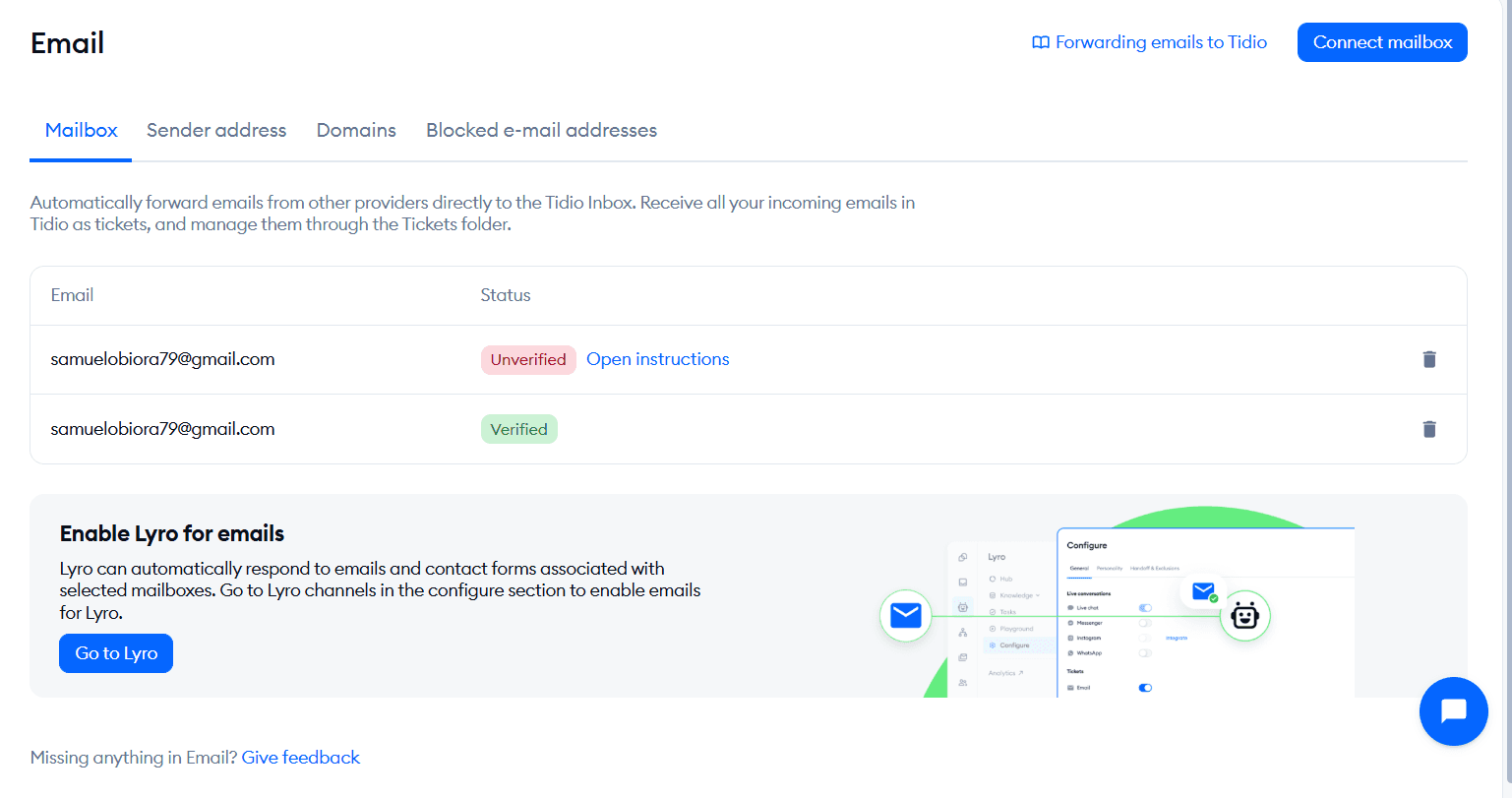Image resolution: width=1512 pixels, height=798 pixels.
Task: Click the Enable Lyro for emails heading
Action: 172,533
